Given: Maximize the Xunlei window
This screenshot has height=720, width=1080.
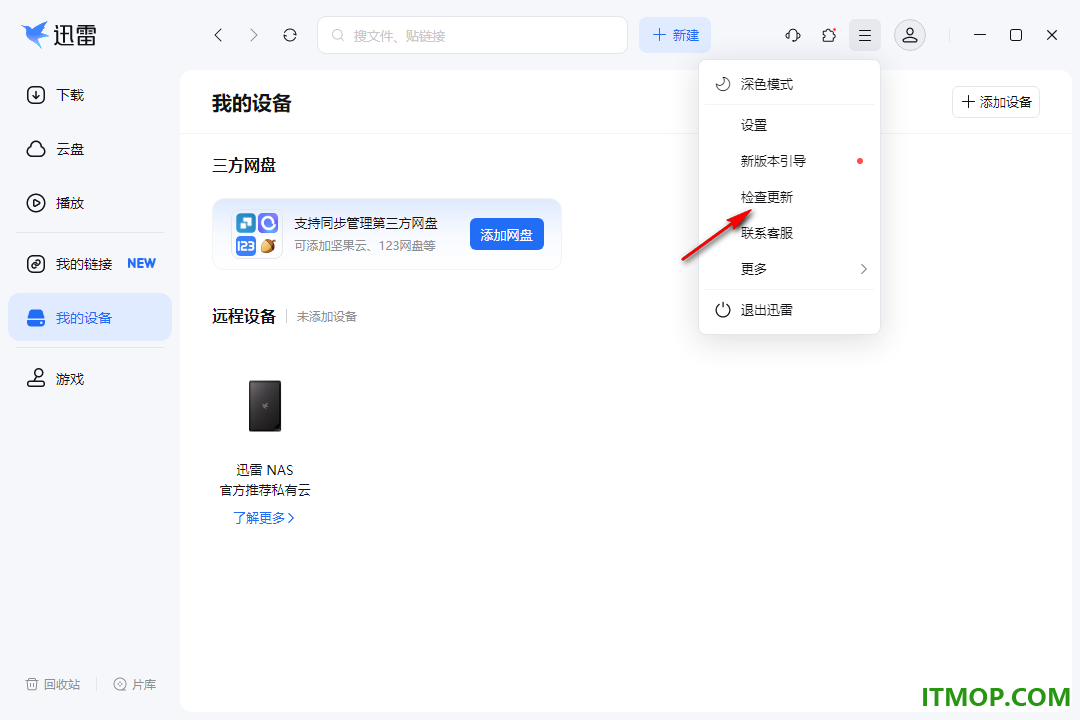Looking at the screenshot, I should coord(1016,35).
